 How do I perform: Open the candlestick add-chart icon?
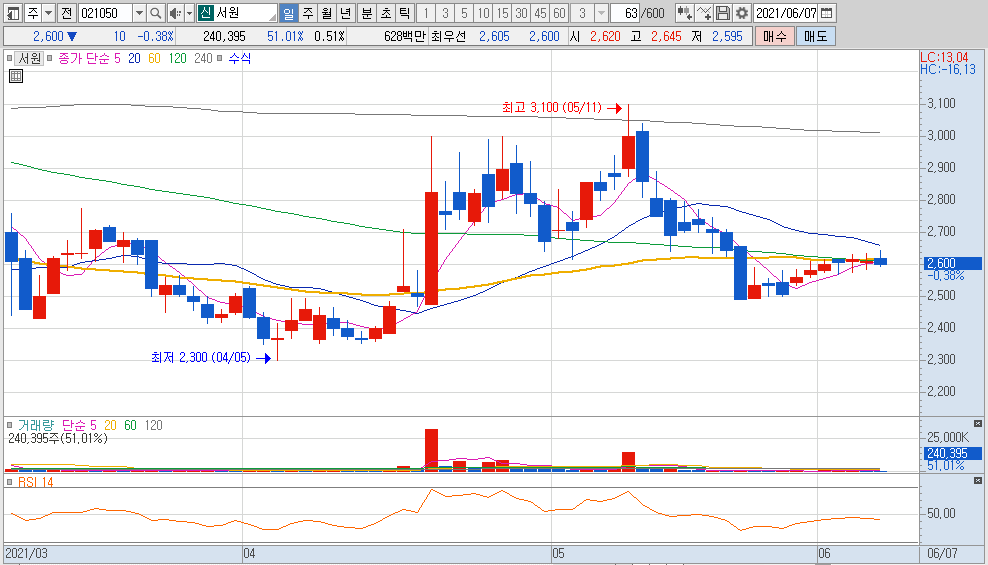(684, 13)
